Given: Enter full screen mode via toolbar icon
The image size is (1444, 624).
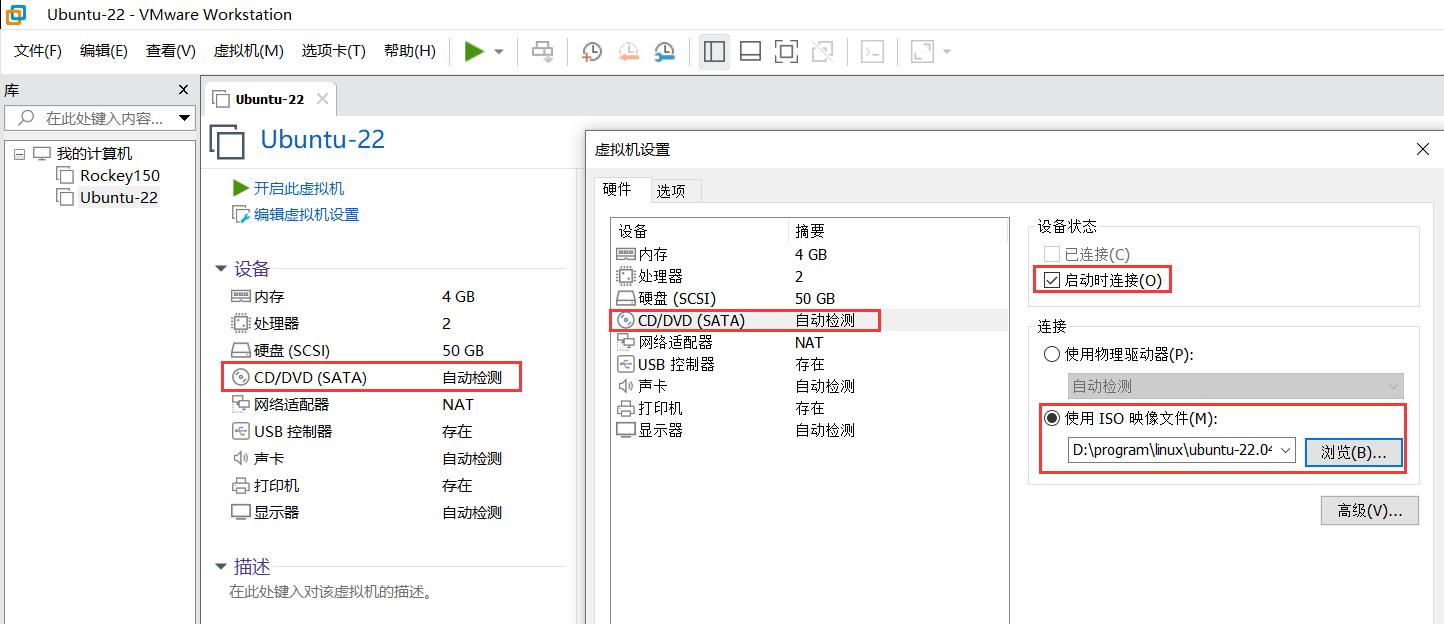Looking at the screenshot, I should click(x=787, y=51).
